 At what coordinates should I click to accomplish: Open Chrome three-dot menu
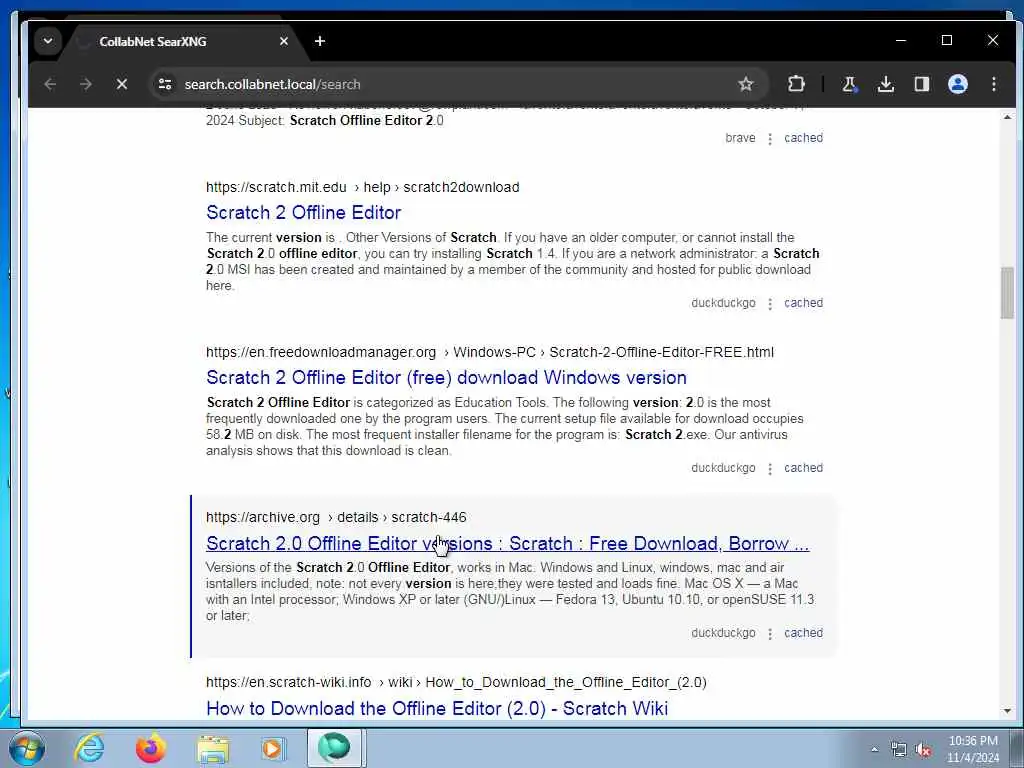coord(993,84)
